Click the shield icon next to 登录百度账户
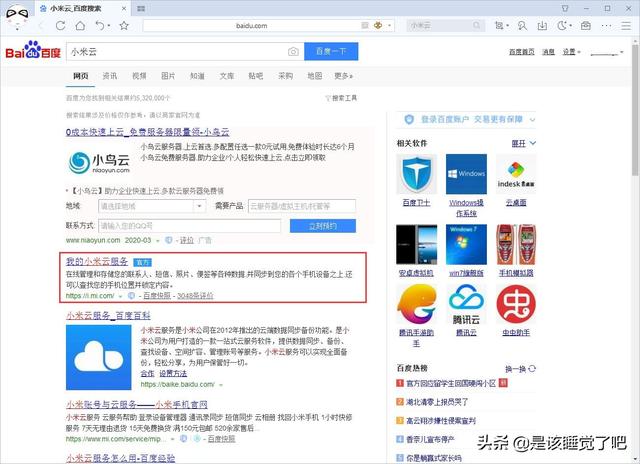Viewport: 640px width, 464px height. point(409,119)
